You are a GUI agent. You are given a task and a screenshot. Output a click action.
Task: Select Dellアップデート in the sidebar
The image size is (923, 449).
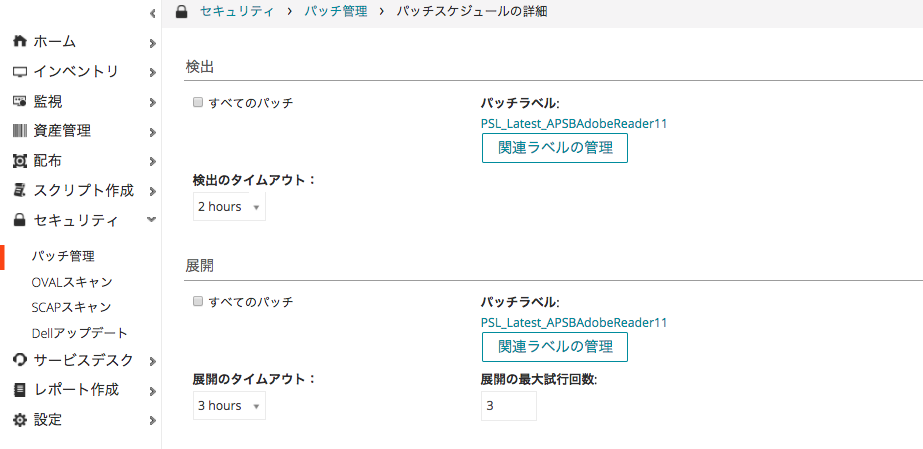click(x=79, y=333)
